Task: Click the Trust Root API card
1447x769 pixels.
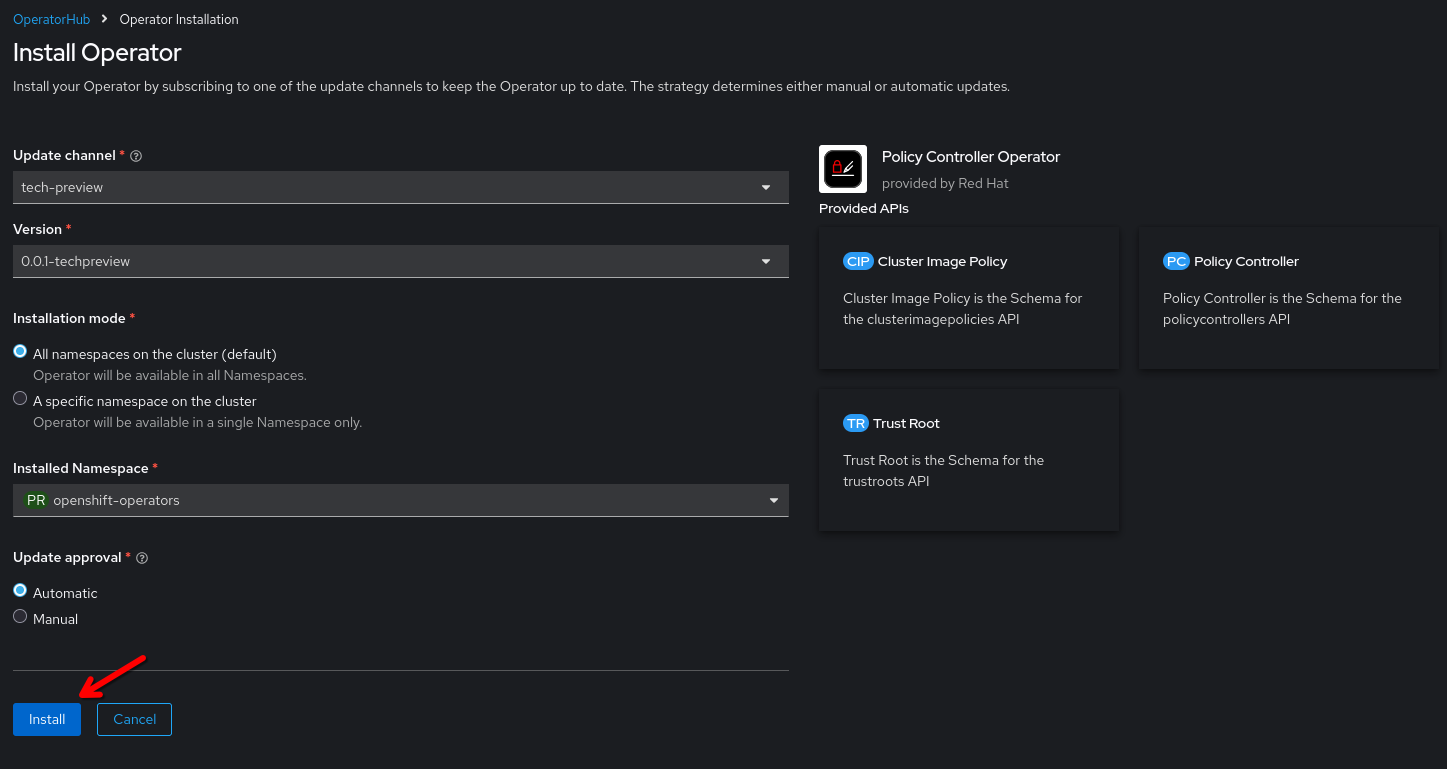Action: coord(968,460)
